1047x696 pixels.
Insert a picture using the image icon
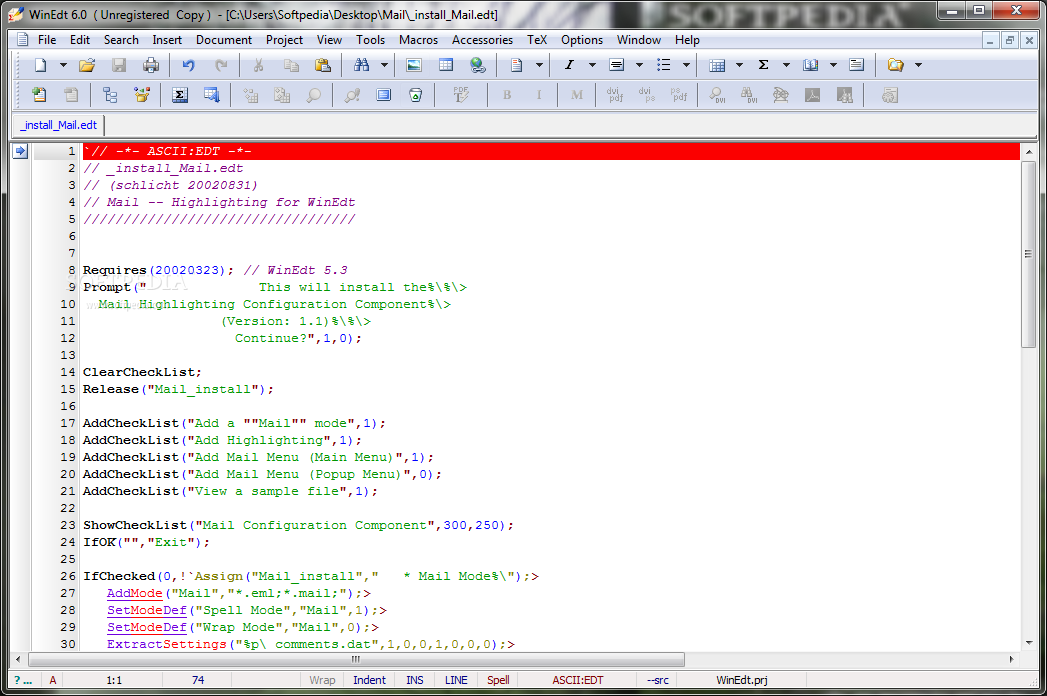coord(414,65)
